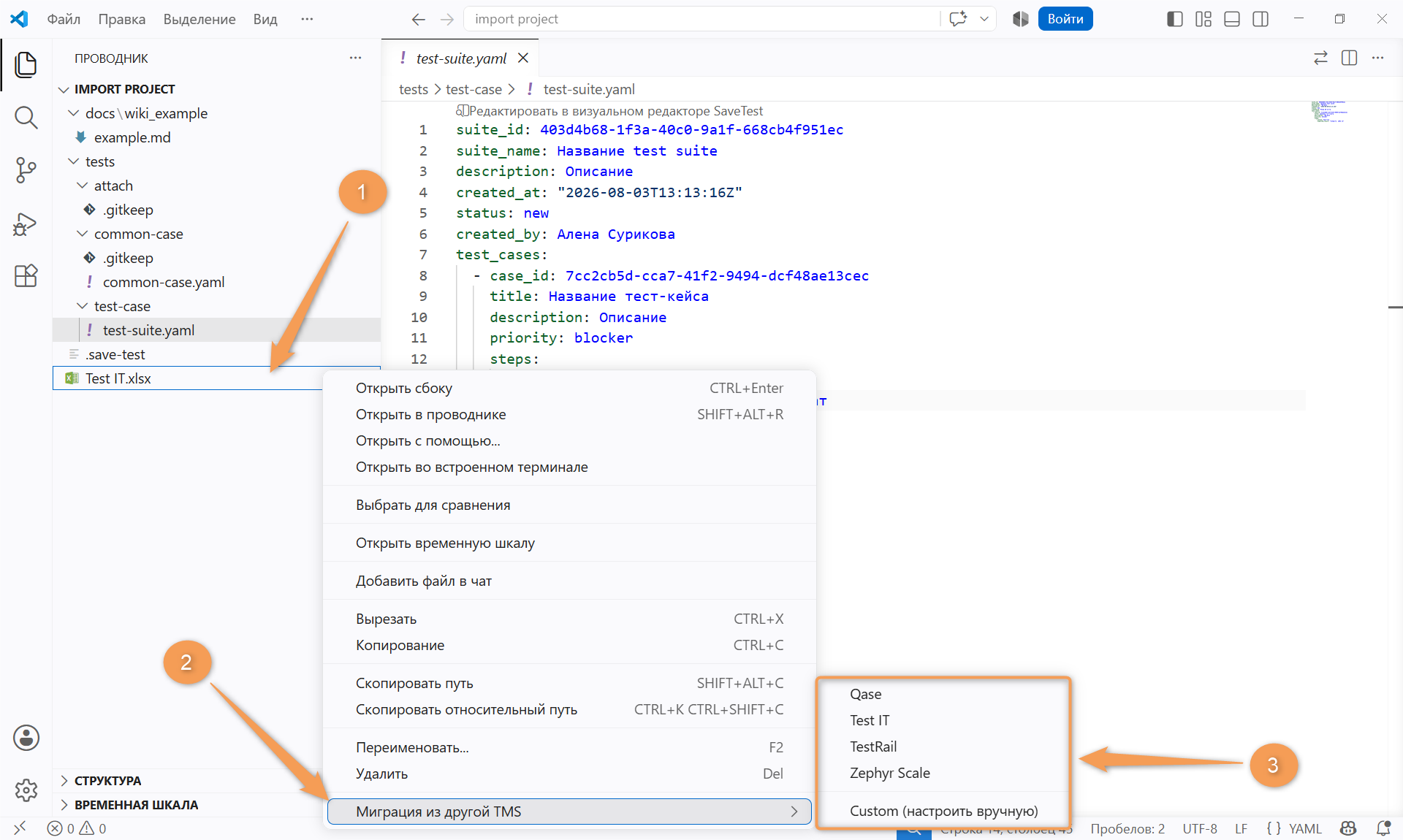This screenshot has height=840, width=1403.
Task: Click Редактировать в визуальном редакторе SaveTest link
Action: pos(609,111)
